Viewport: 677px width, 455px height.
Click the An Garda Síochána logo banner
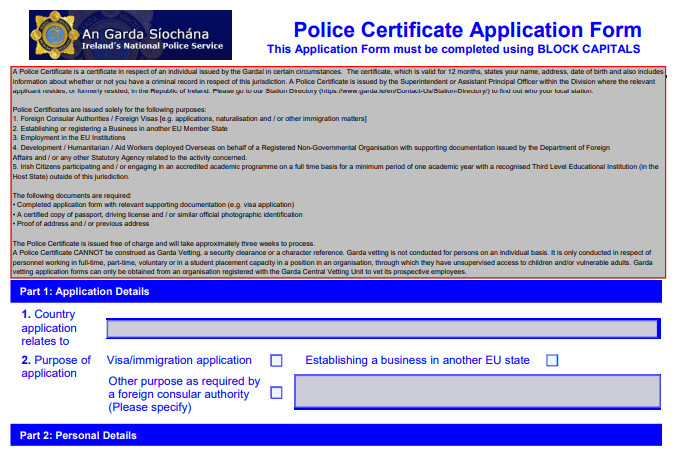tap(130, 35)
